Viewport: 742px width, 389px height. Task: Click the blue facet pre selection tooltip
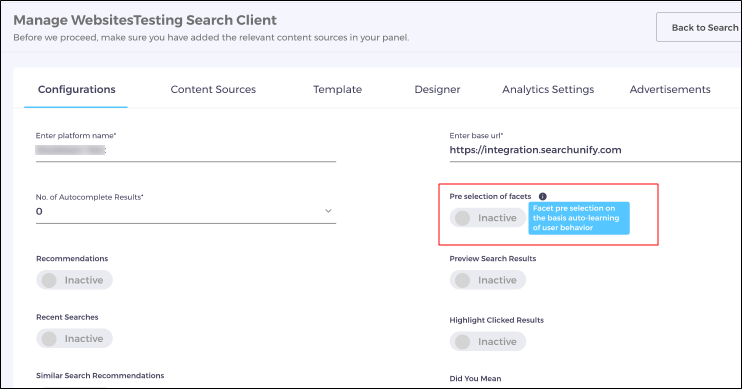pyautogui.click(x=579, y=218)
